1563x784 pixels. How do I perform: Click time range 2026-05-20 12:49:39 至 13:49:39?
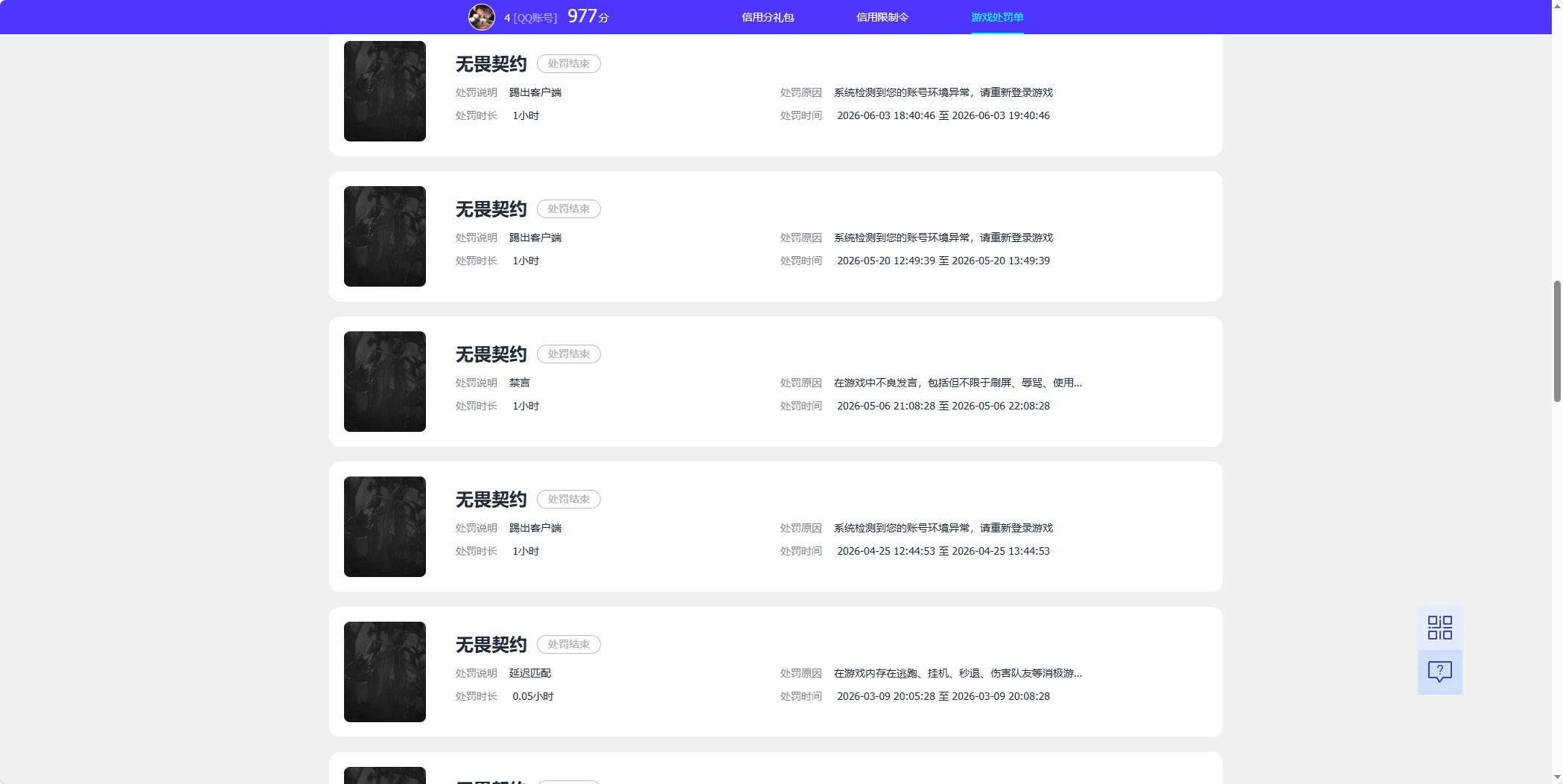click(943, 261)
